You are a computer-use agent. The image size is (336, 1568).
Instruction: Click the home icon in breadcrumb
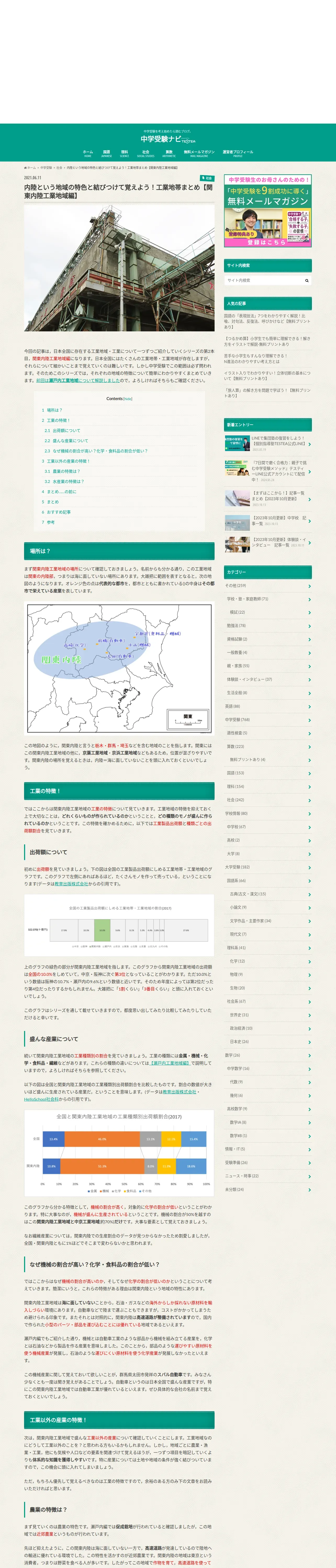[x=26, y=168]
